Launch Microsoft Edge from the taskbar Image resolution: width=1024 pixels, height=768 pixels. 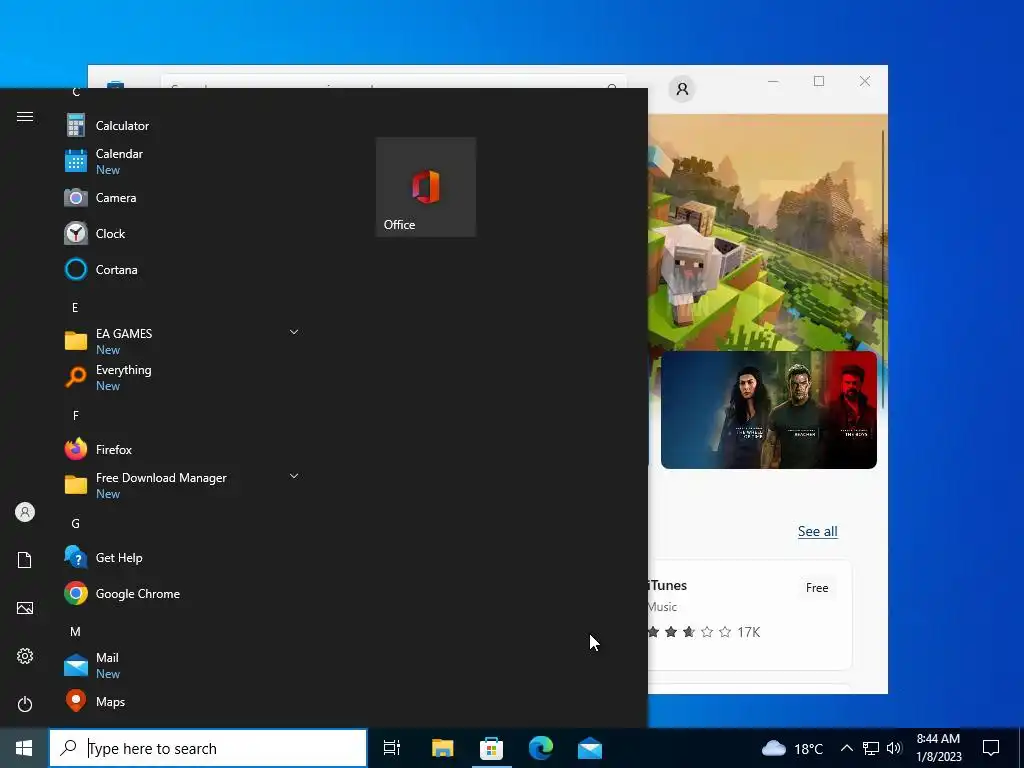pos(541,748)
